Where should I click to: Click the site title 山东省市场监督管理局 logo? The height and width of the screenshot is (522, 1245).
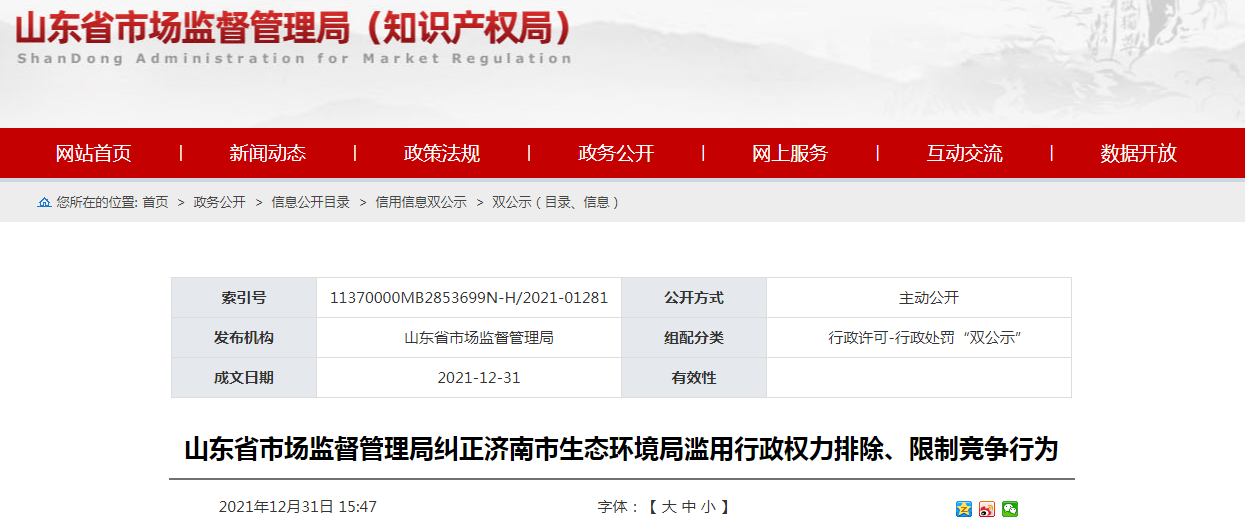point(295,27)
